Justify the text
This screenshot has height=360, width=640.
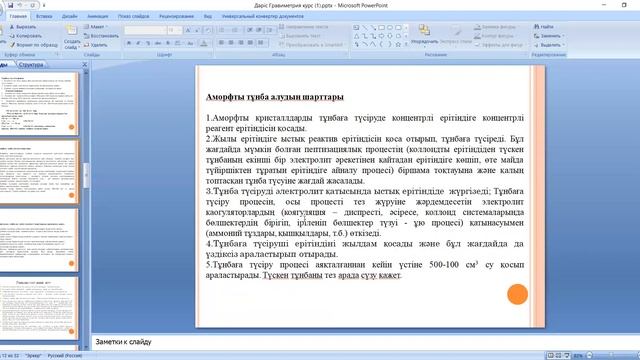pos(250,43)
